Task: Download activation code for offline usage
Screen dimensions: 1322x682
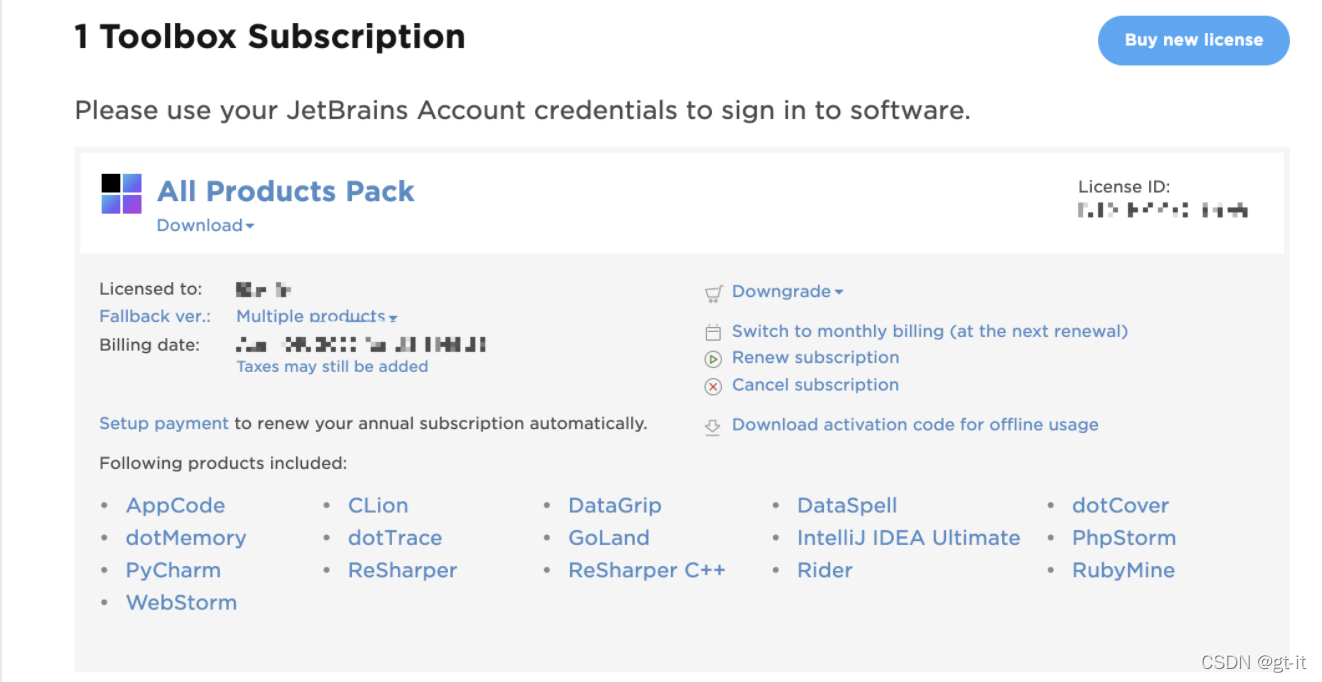Action: pyautogui.click(x=915, y=424)
